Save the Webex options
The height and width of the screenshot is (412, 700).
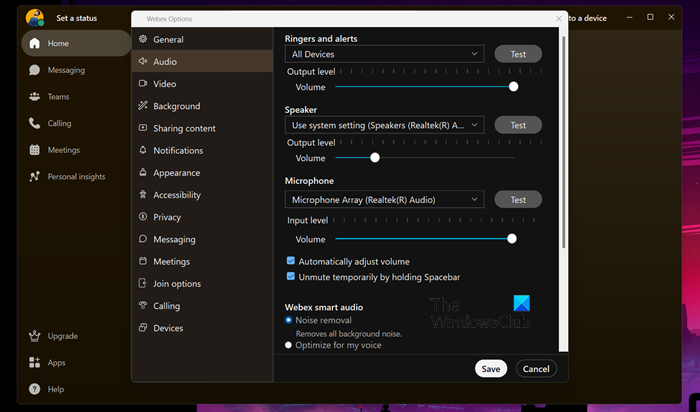click(491, 369)
